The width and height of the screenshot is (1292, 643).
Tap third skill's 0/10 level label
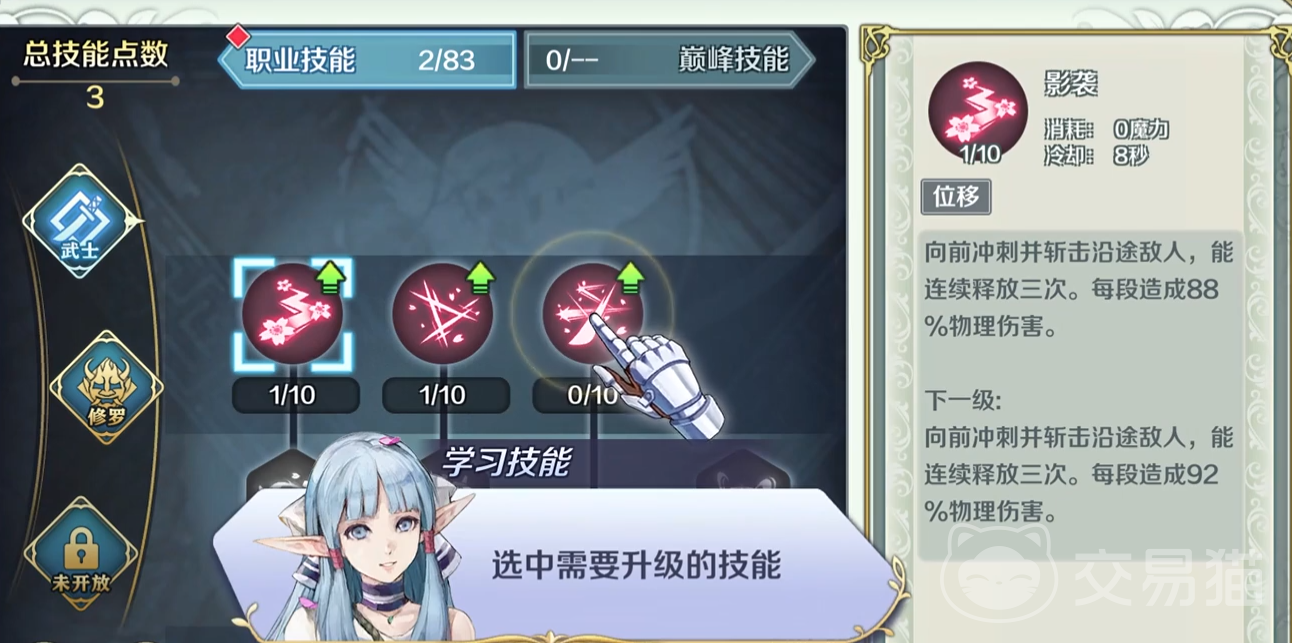(593, 395)
